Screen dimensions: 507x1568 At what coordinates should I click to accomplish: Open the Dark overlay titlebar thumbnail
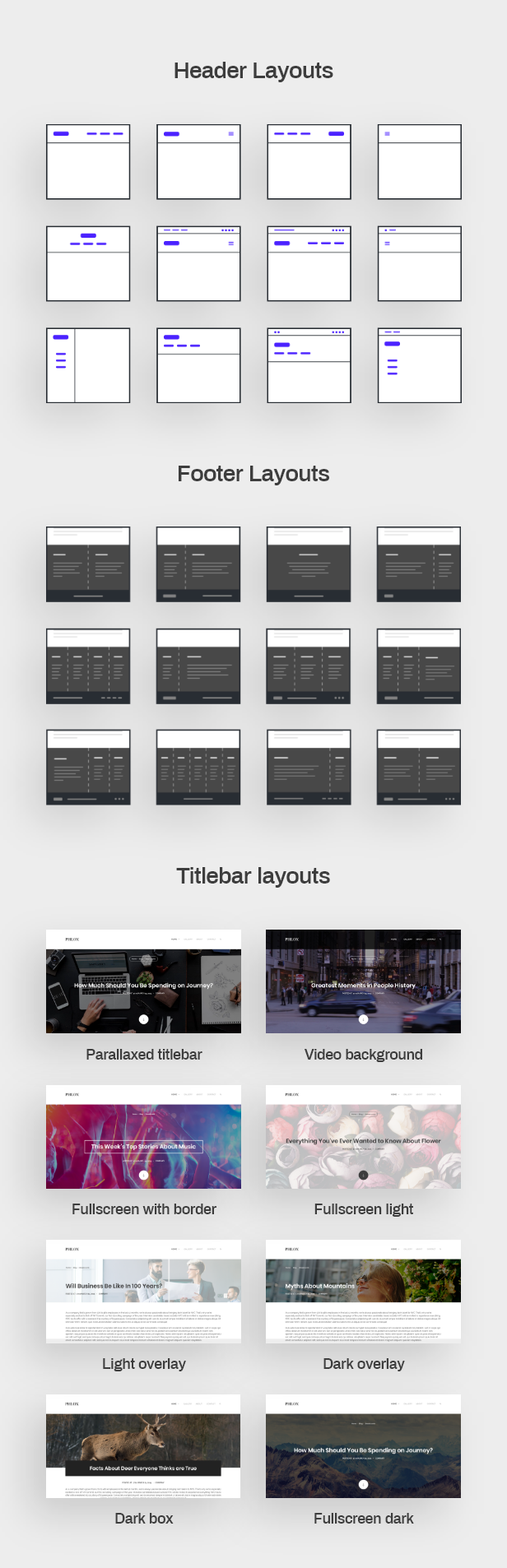pos(363,1292)
